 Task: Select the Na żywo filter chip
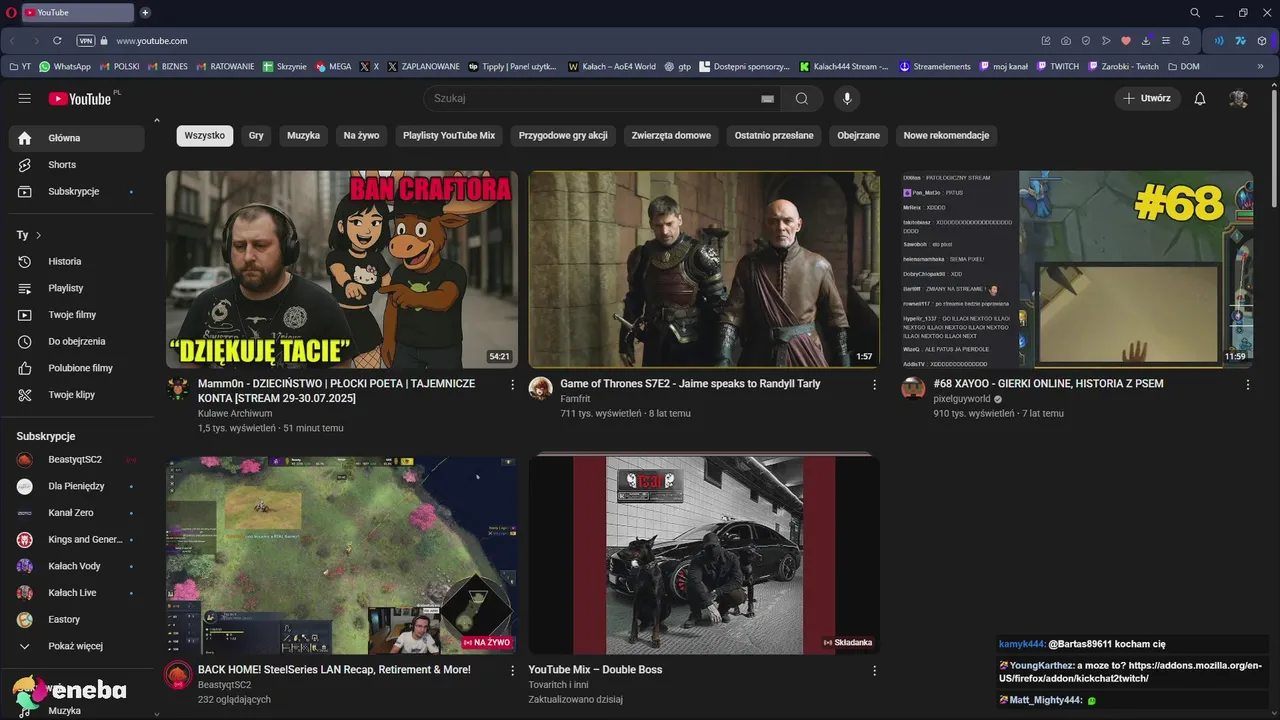click(361, 135)
